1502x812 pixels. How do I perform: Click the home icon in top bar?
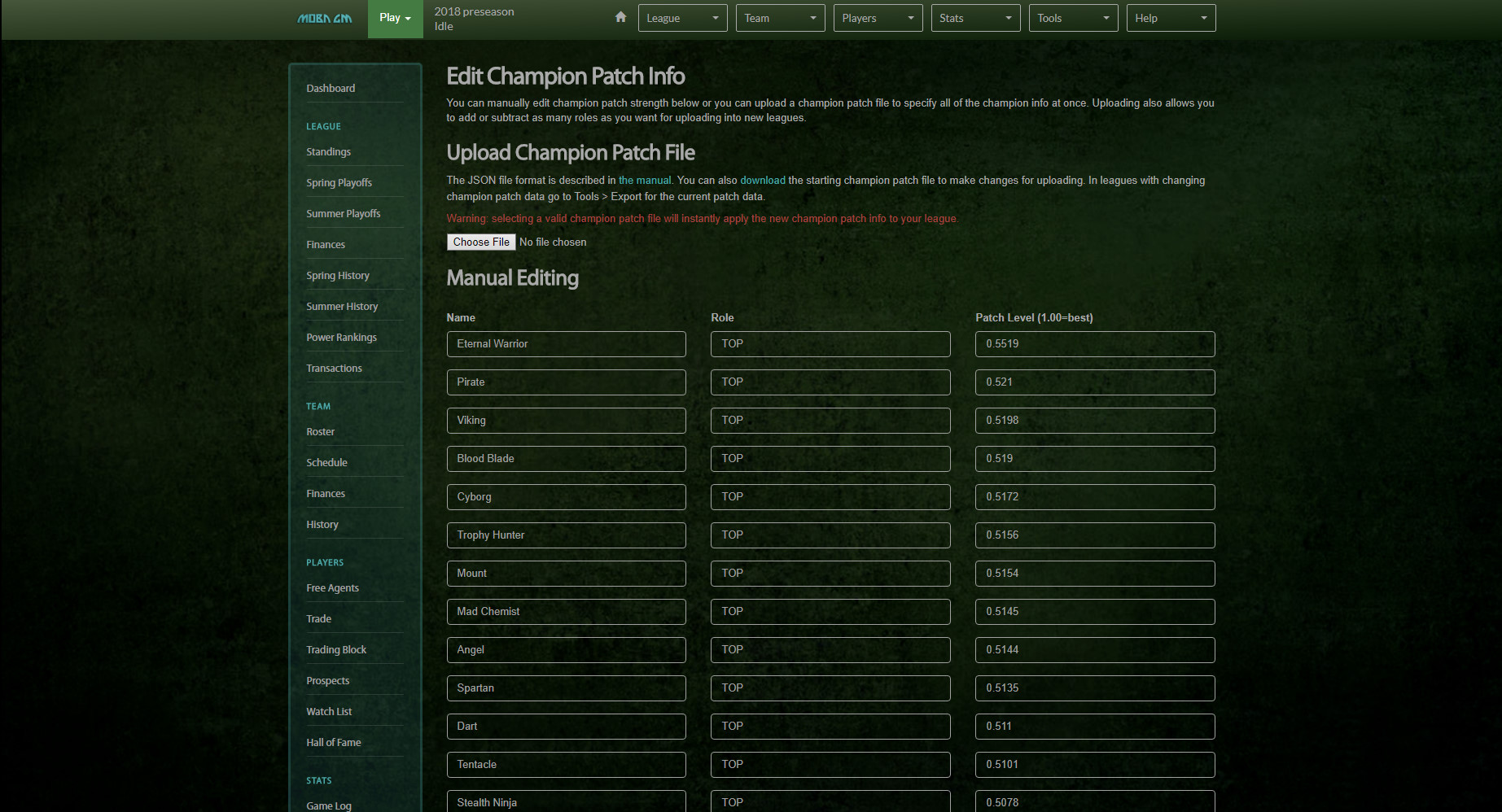[620, 17]
